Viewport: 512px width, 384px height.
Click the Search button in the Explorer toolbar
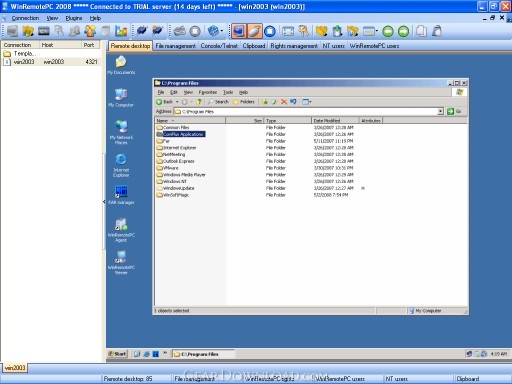click(x=218, y=102)
